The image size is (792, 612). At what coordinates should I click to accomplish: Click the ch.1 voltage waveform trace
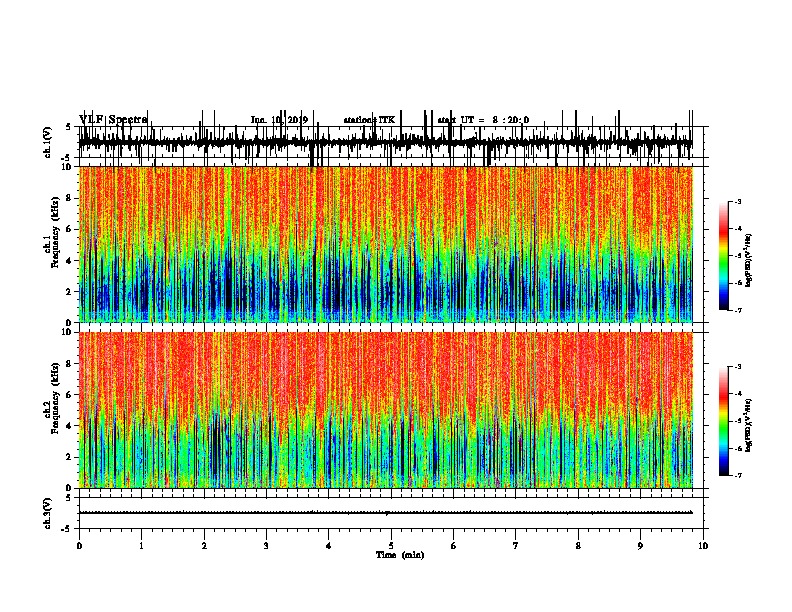[386, 142]
